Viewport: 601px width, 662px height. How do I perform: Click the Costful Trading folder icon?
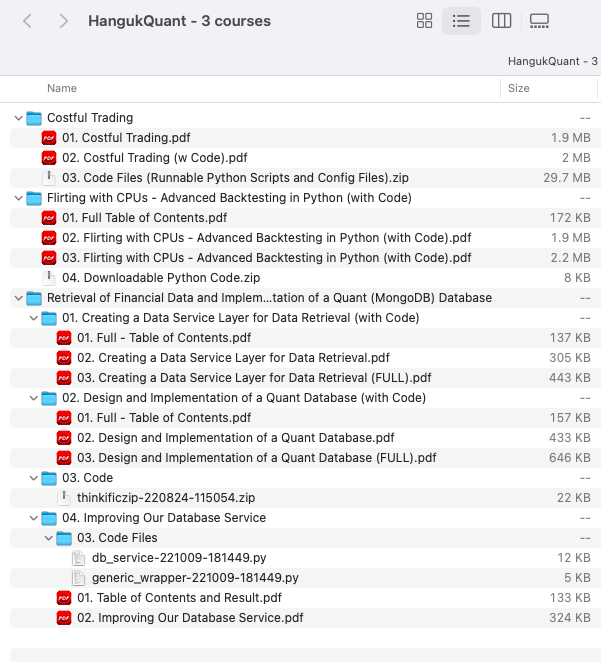[x=34, y=118]
